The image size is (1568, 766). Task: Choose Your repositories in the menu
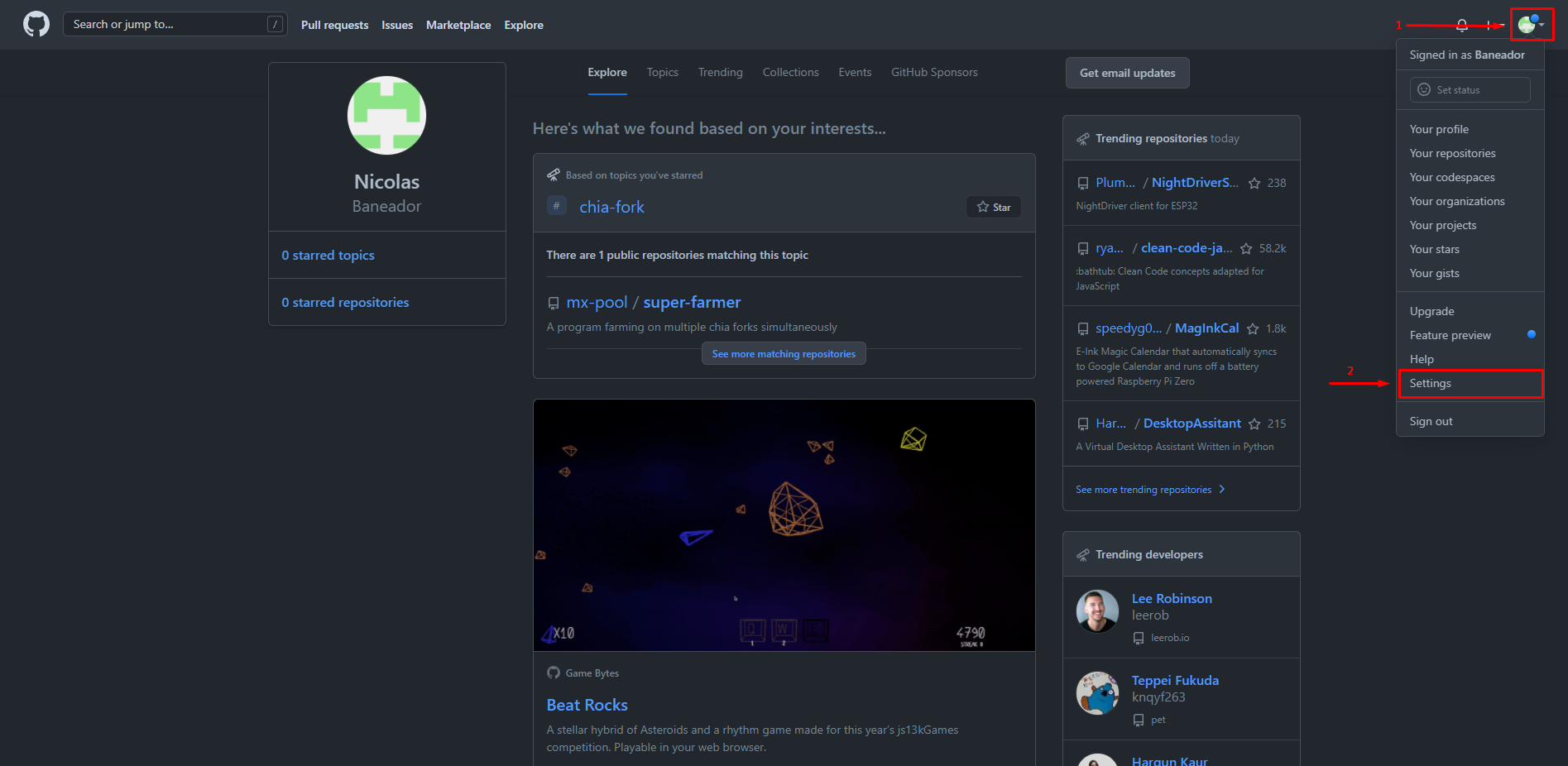1452,153
